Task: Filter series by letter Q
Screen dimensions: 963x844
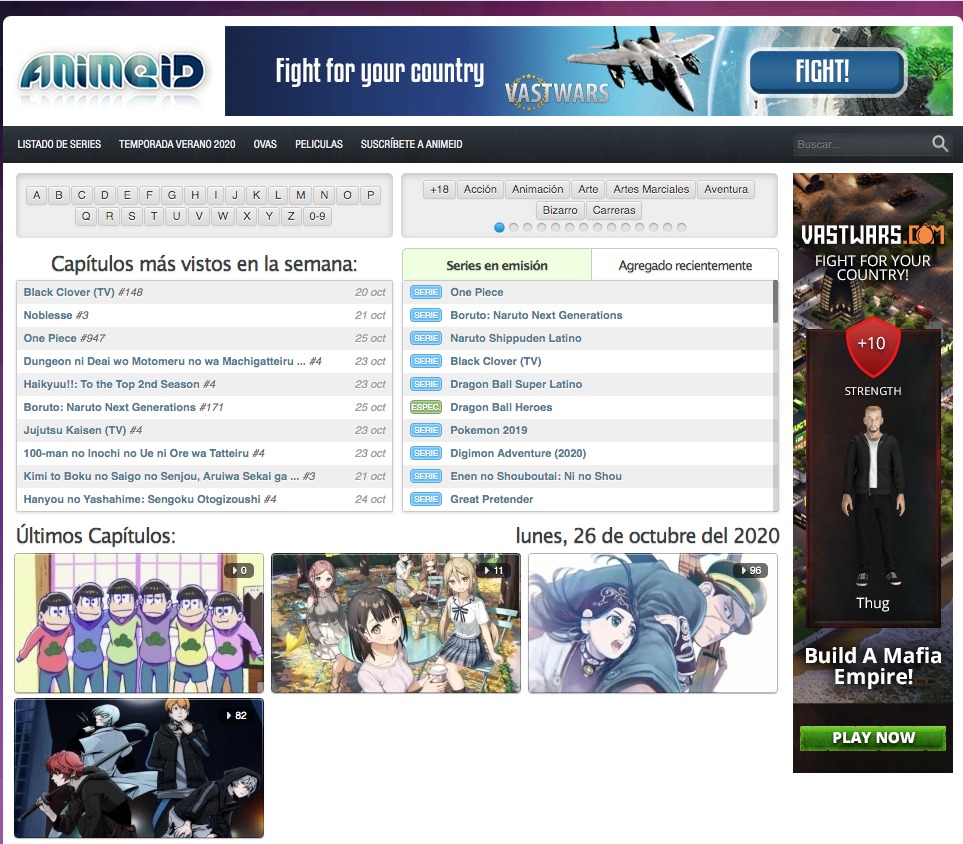Action: pos(86,216)
